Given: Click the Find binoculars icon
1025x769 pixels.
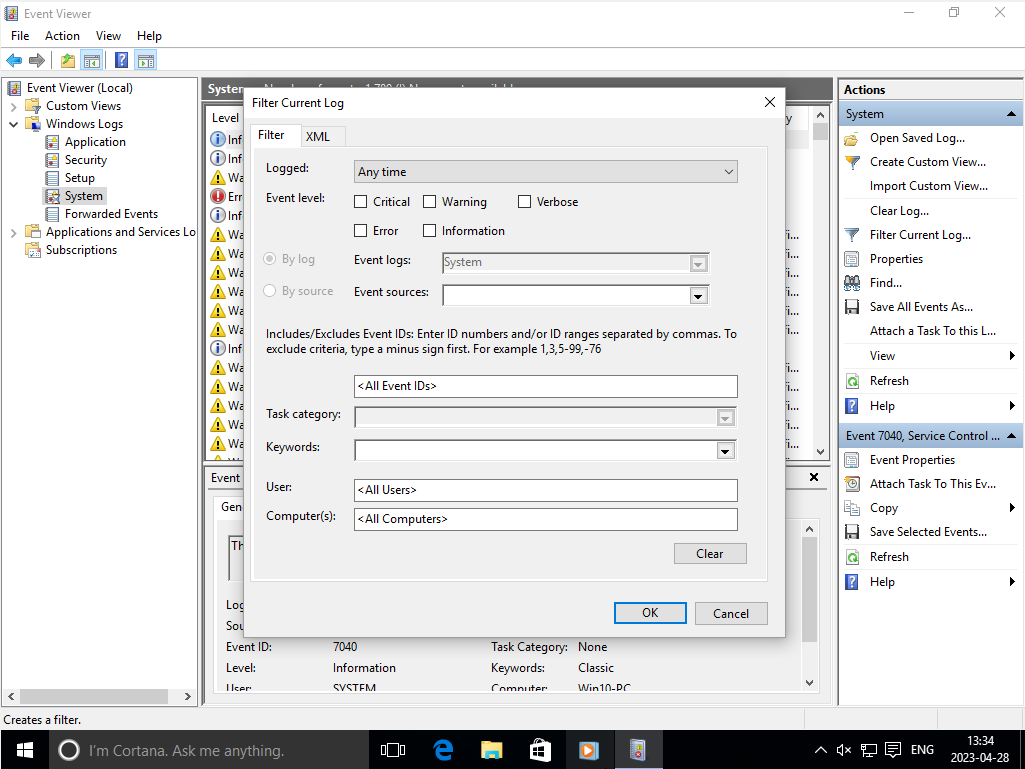Looking at the screenshot, I should pos(852,283).
